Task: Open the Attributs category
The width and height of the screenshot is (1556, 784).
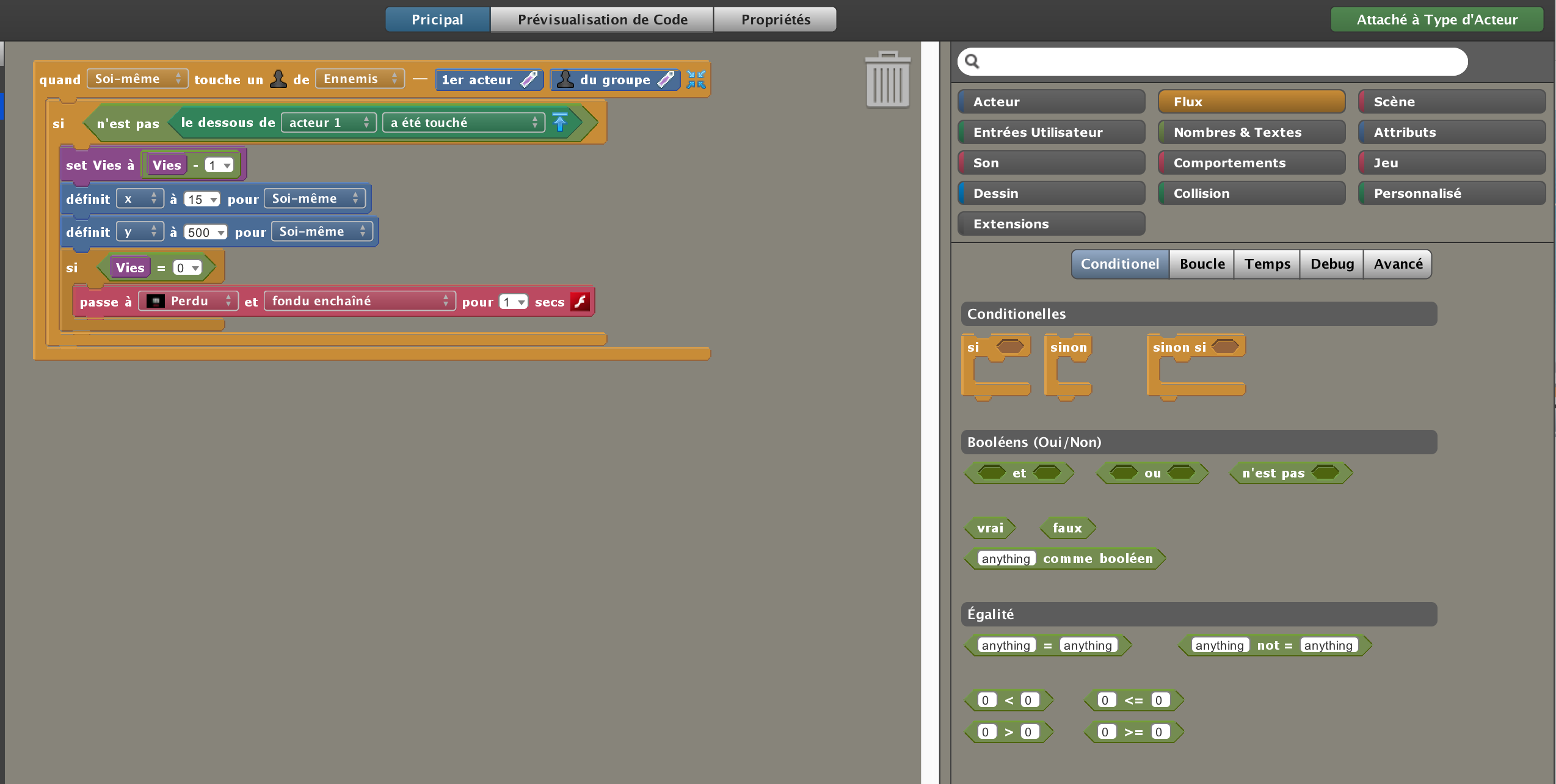Action: pos(1452,132)
